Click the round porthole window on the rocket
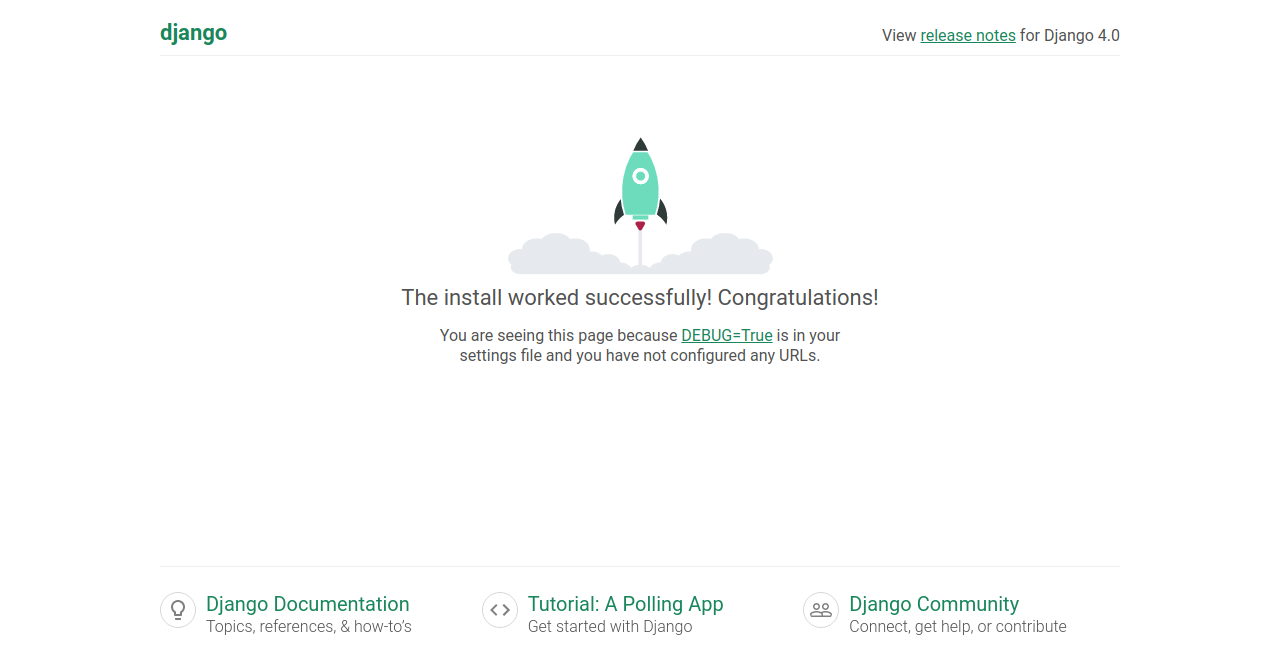 click(640, 177)
